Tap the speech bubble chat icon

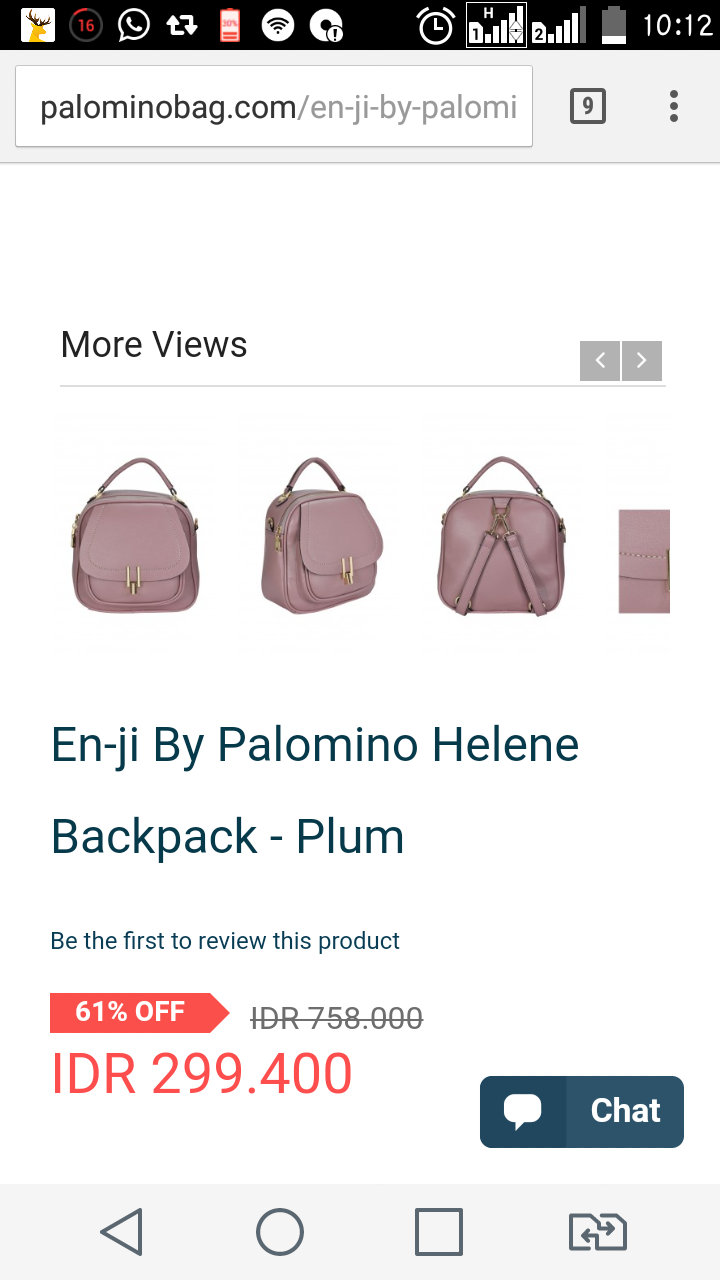pyautogui.click(x=523, y=1111)
